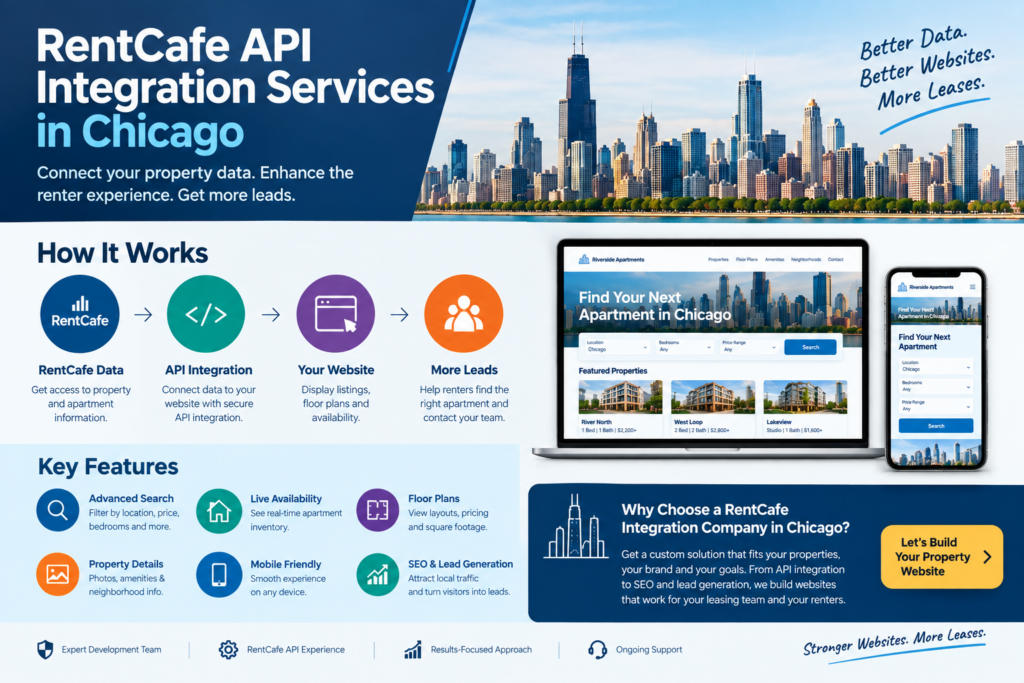
Task: Open the Price Range dropdown on phone mockup
Action: coord(936,405)
